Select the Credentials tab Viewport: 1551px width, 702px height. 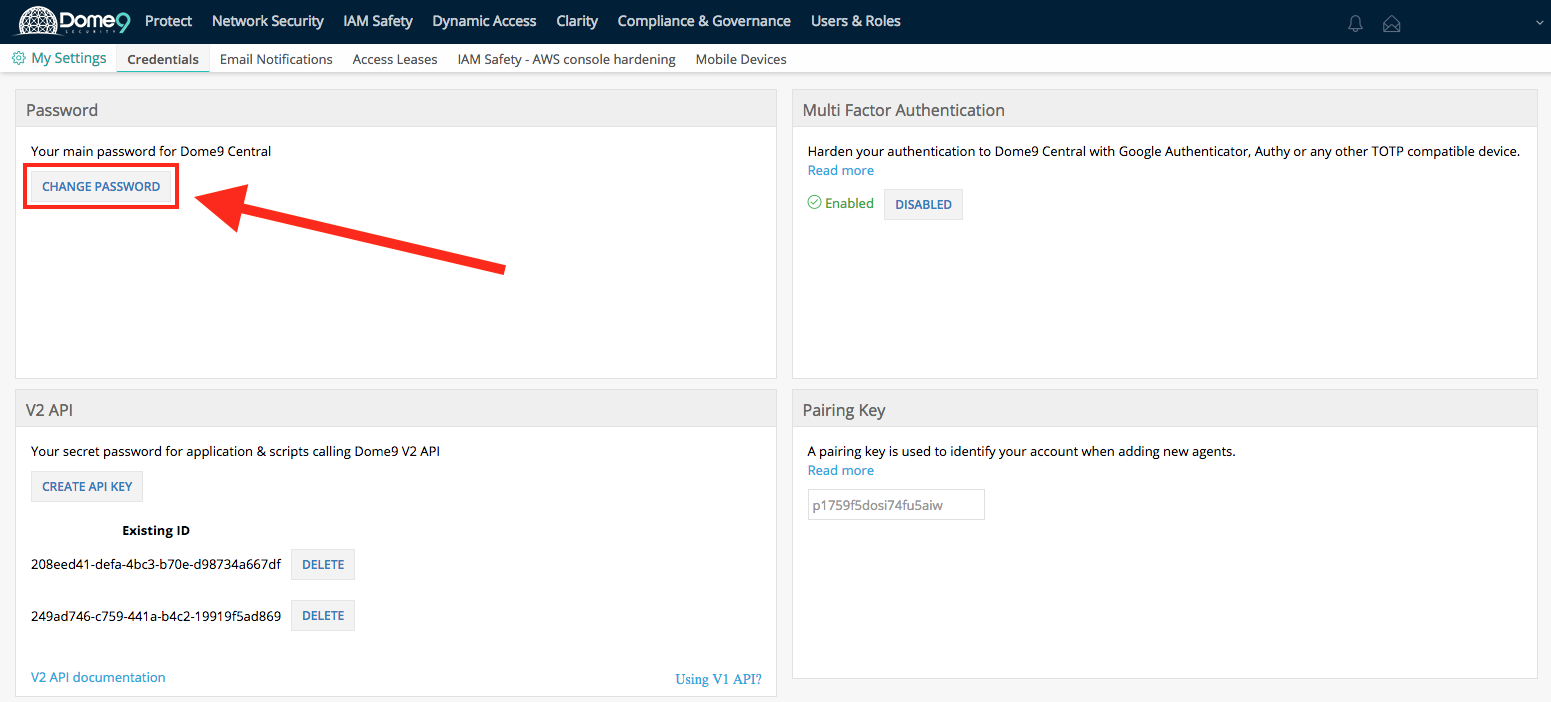tap(163, 59)
